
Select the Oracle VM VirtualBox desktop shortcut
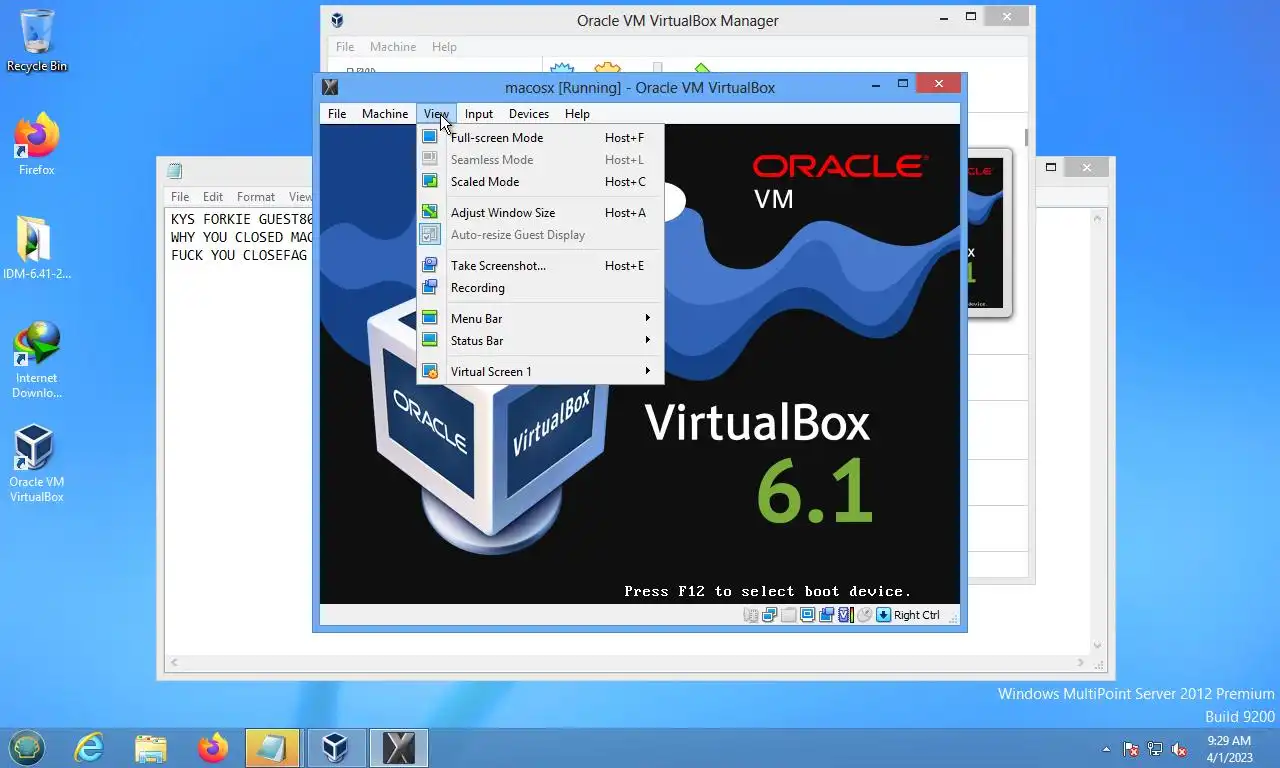pyautogui.click(x=37, y=464)
